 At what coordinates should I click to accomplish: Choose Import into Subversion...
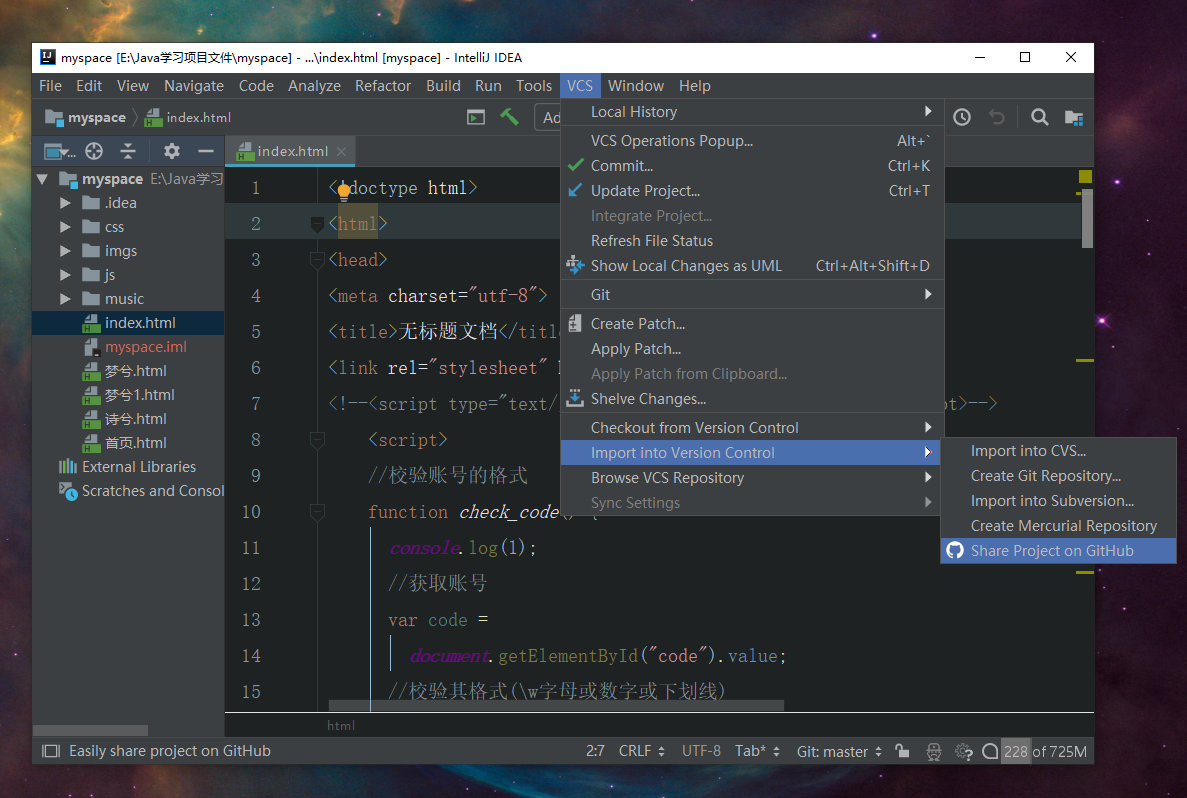(1058, 500)
